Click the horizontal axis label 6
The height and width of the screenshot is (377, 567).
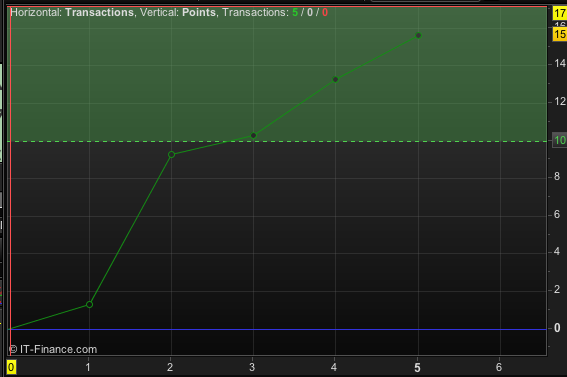pos(499,368)
